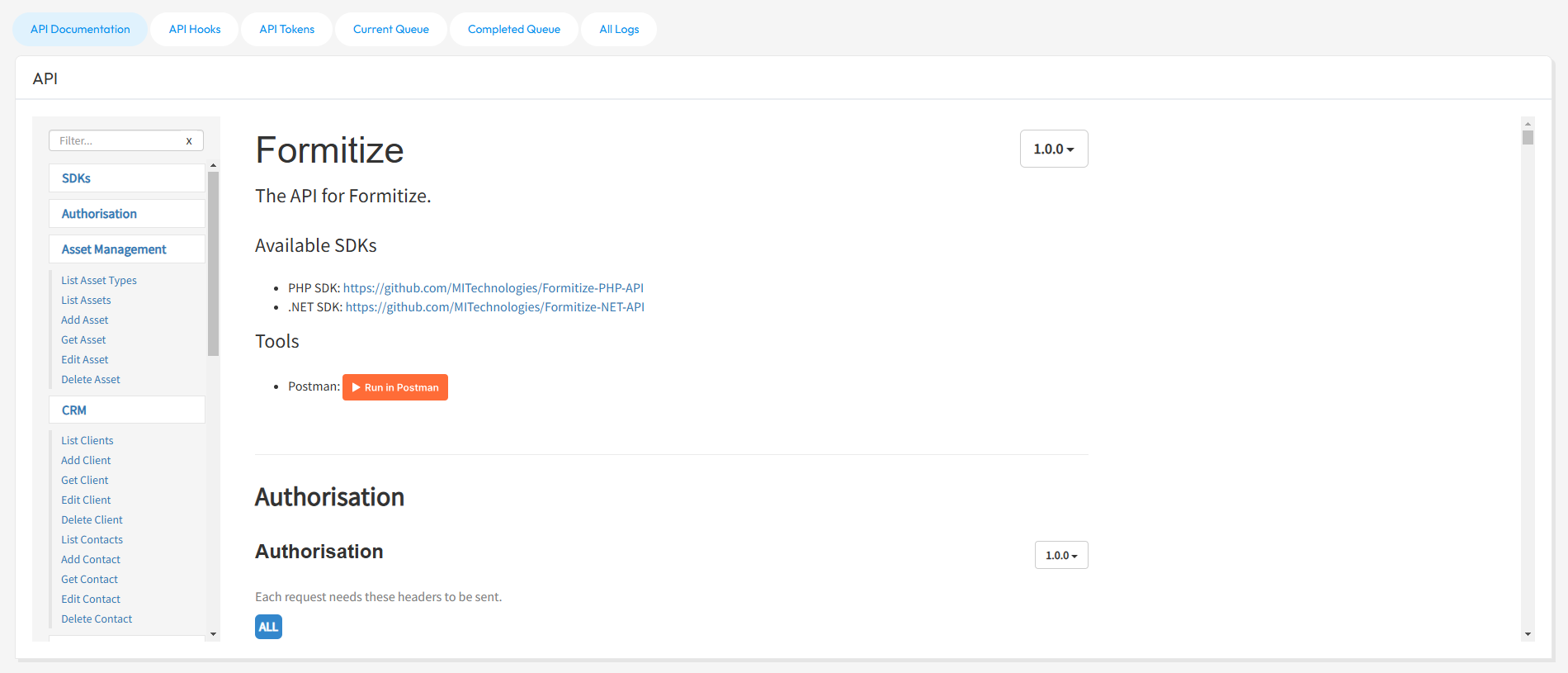The image size is (1568, 673).
Task: Go to Add Asset endpoint
Action: (x=84, y=320)
